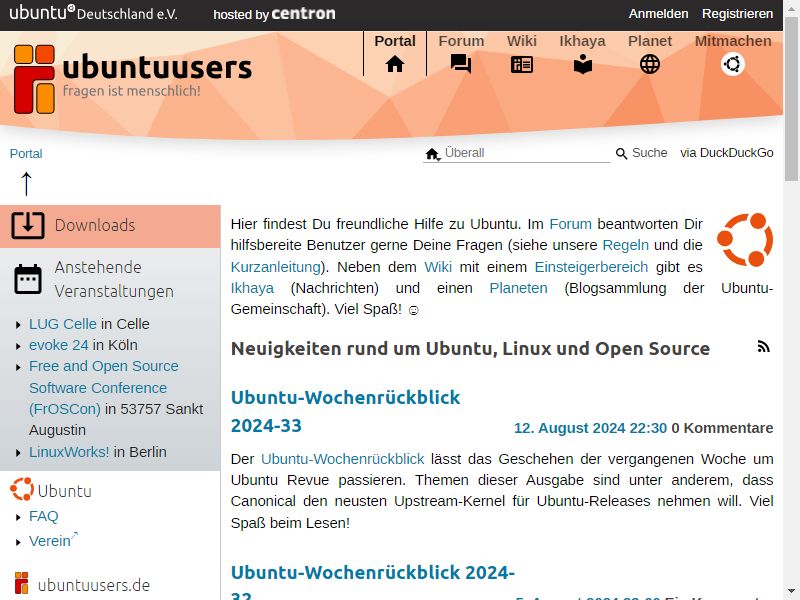800x600 pixels.
Task: Open the Kurzanleitung link
Action: (276, 267)
